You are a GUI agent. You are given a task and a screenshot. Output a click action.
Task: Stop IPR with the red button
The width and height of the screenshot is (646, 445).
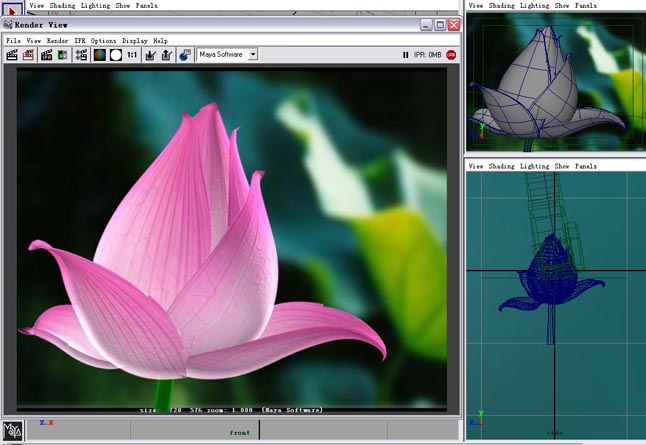451,55
